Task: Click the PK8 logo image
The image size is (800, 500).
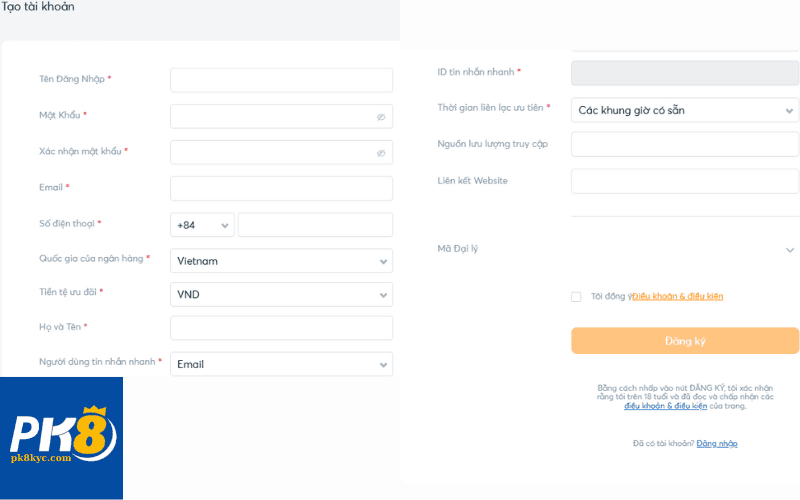Action: [62, 438]
